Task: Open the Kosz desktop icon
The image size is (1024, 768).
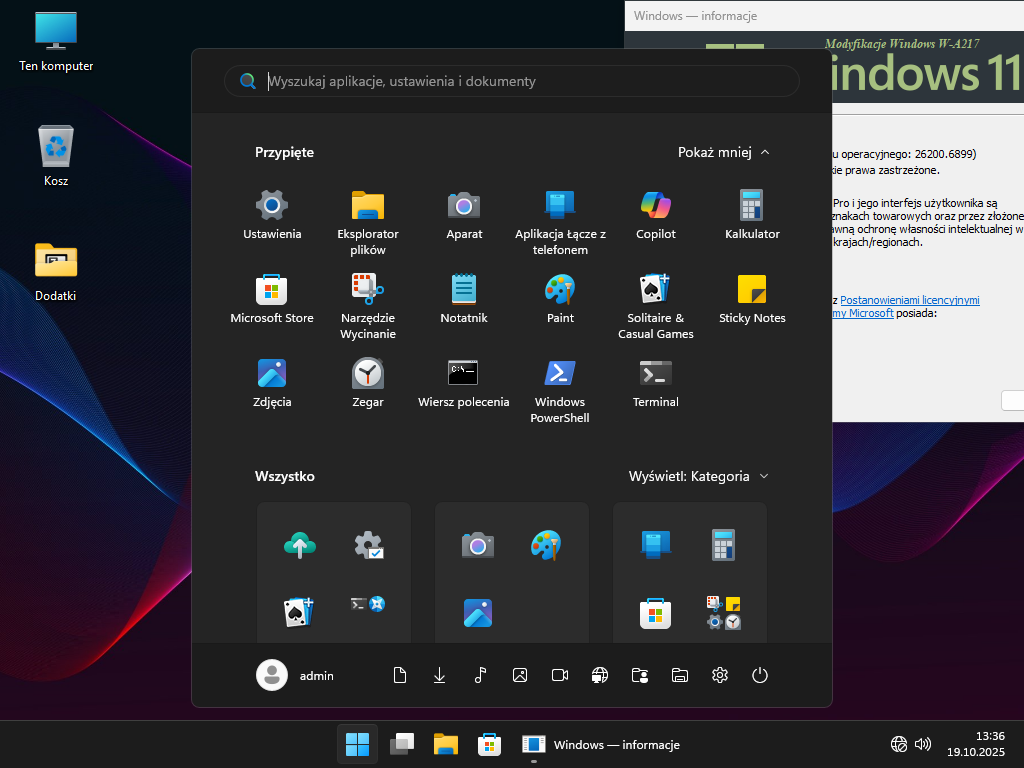Action: coord(56,157)
